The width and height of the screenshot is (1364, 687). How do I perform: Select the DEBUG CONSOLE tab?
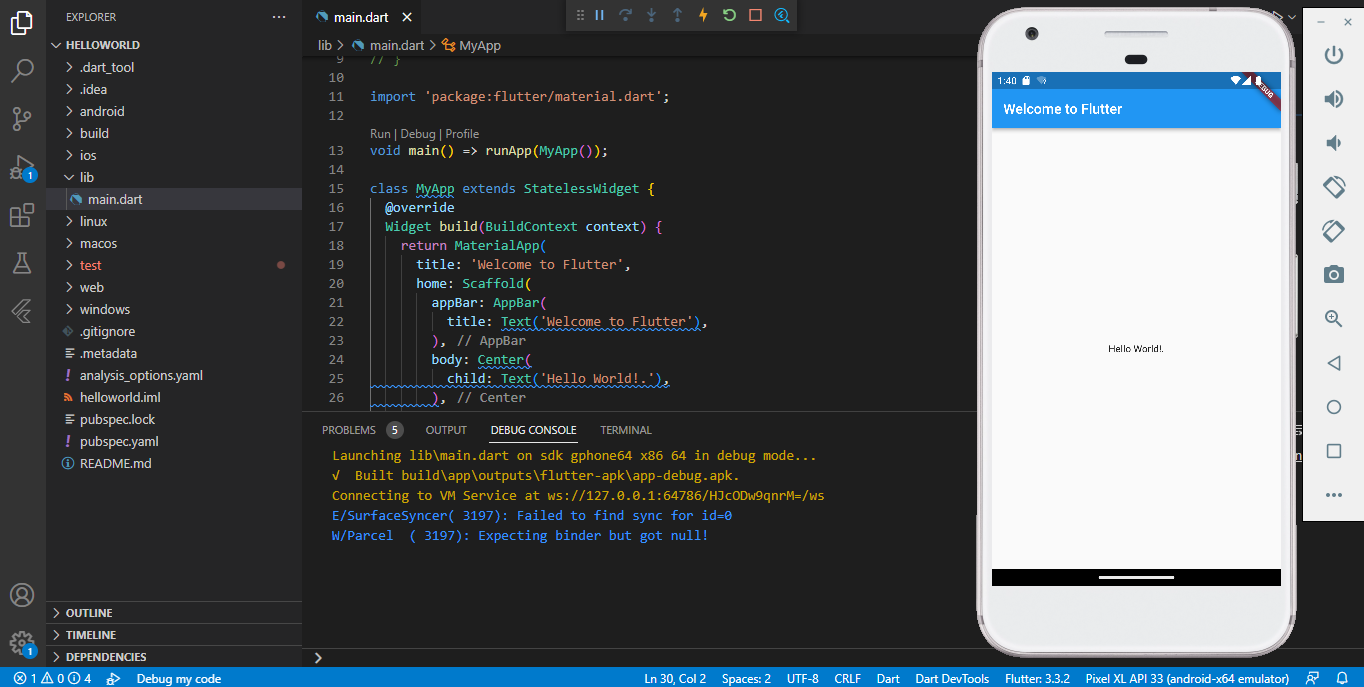coord(533,430)
